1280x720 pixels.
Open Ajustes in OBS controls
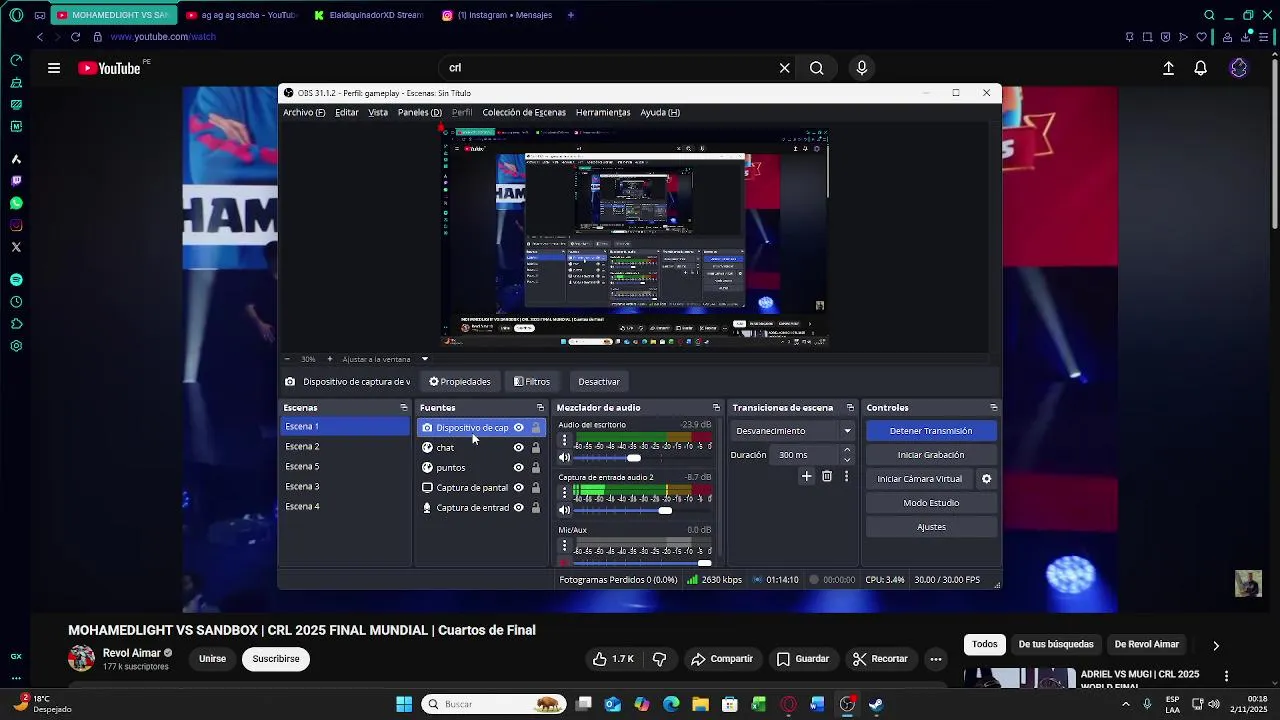click(x=931, y=527)
